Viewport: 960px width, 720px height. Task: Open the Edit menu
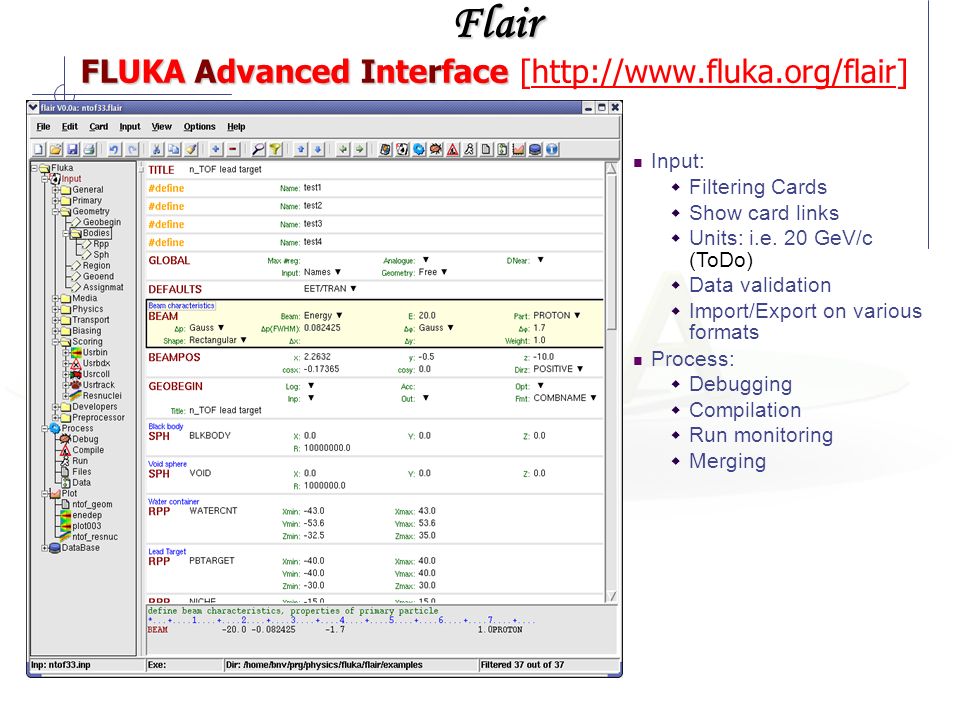(x=69, y=127)
